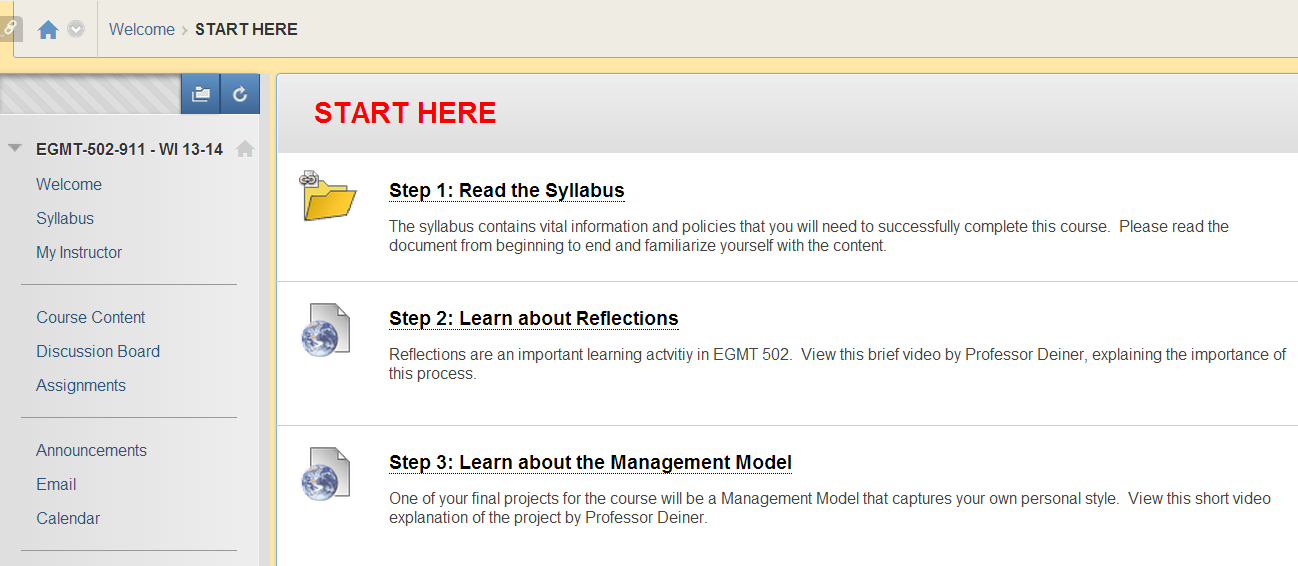Refresh the course menu

[x=240, y=94]
